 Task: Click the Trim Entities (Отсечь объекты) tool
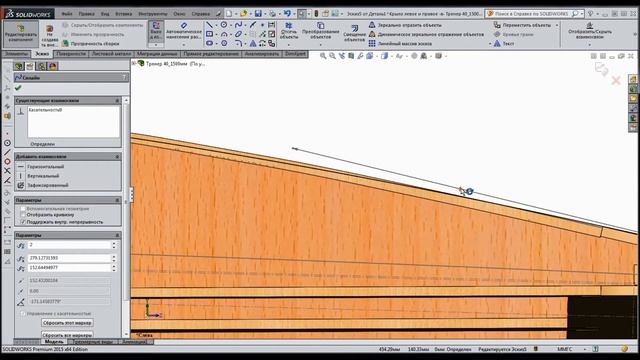[289, 31]
